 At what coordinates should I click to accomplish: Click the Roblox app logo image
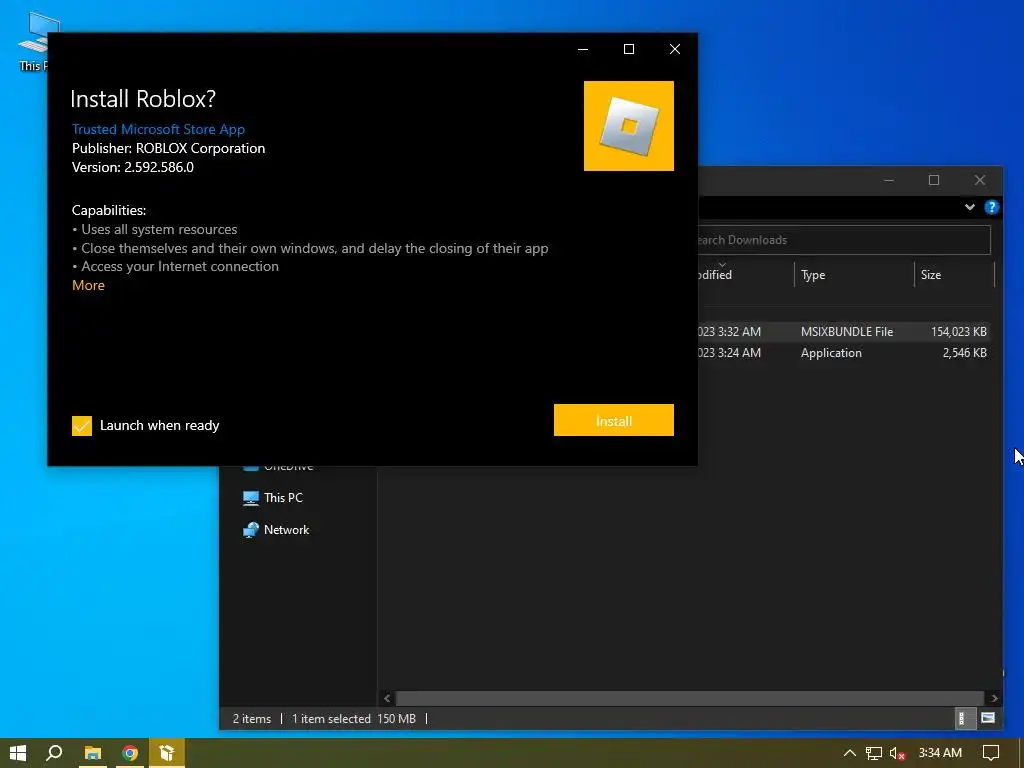coord(628,126)
